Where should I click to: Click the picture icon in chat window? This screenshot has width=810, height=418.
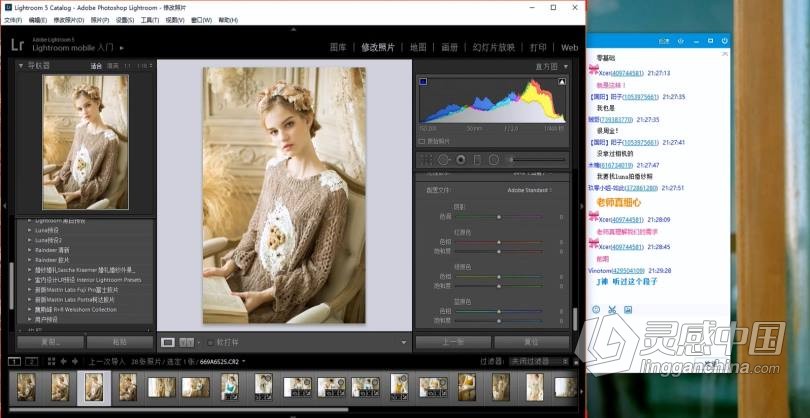point(628,309)
